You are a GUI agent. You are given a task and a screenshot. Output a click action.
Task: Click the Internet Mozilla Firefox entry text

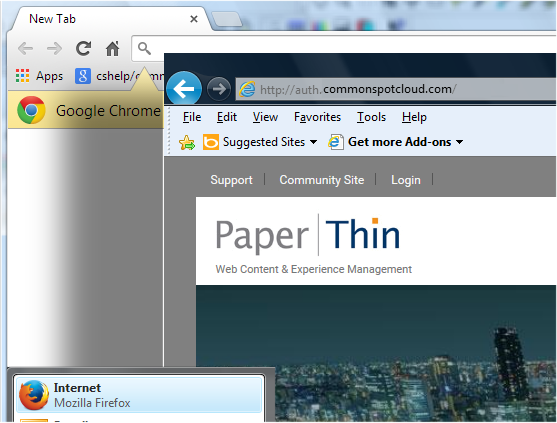[x=92, y=395]
